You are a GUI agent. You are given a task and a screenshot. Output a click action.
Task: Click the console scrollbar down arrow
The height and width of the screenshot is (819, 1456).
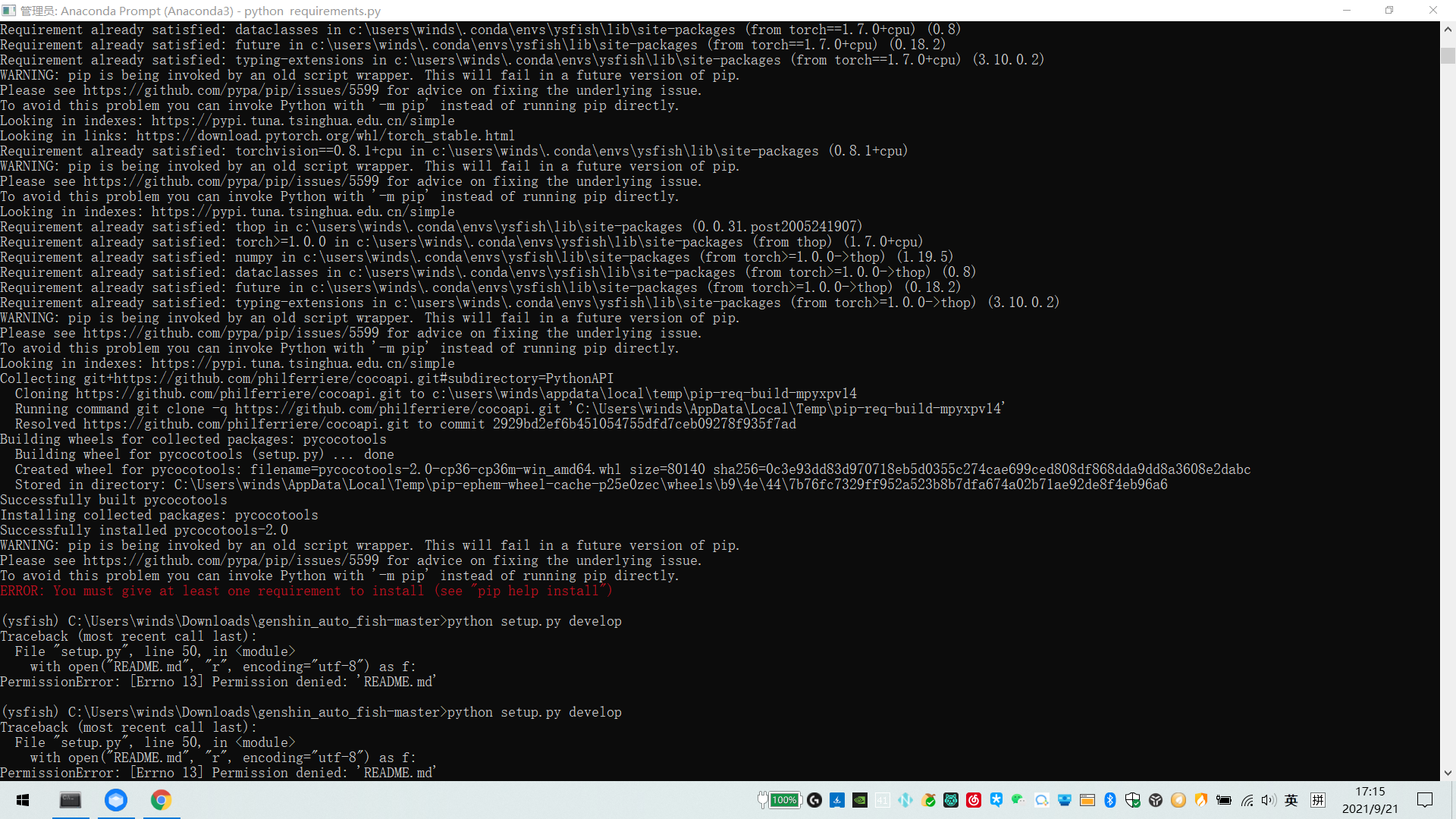[x=1448, y=773]
